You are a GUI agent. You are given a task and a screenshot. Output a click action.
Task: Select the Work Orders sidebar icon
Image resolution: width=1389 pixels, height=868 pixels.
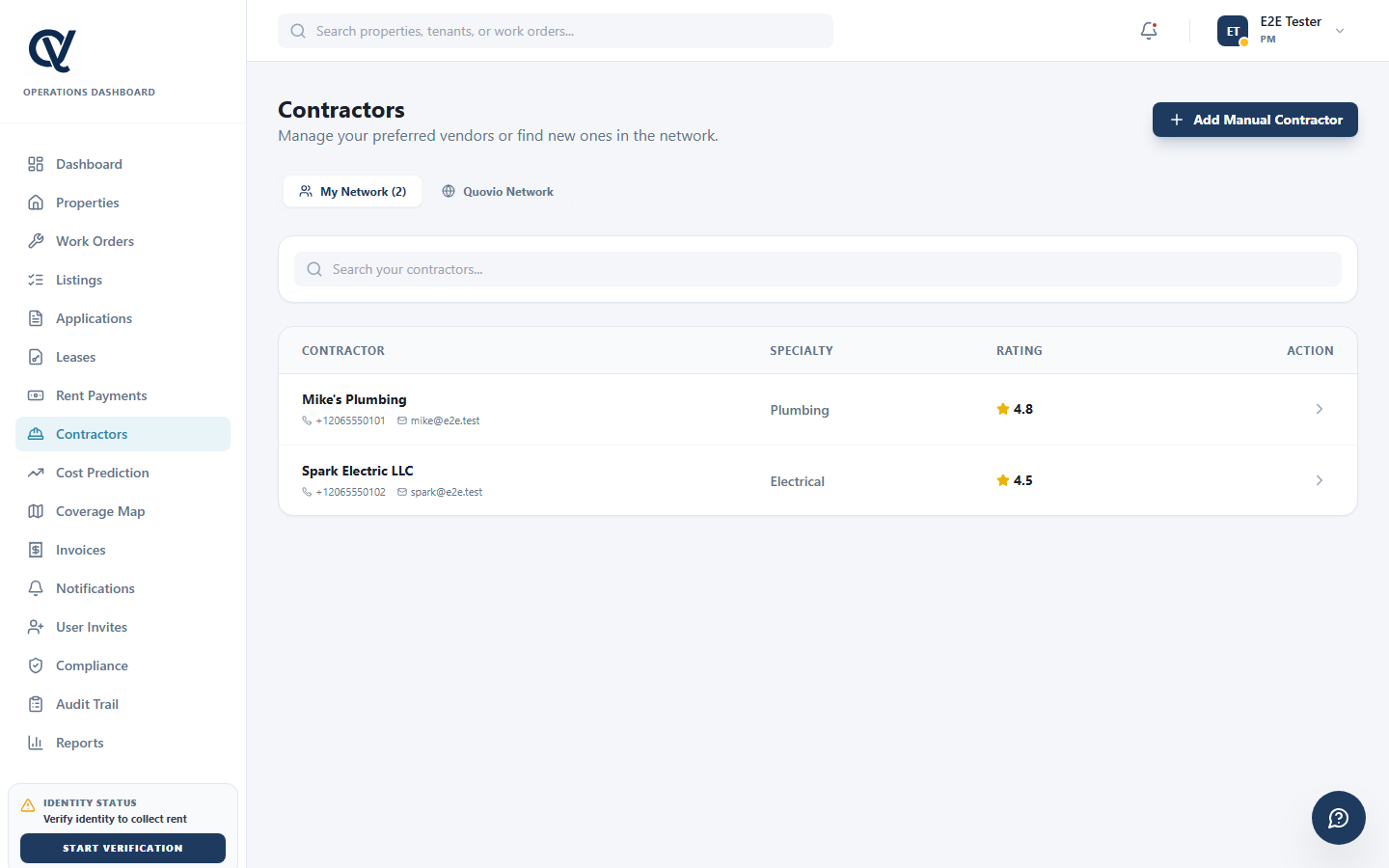[x=36, y=241]
